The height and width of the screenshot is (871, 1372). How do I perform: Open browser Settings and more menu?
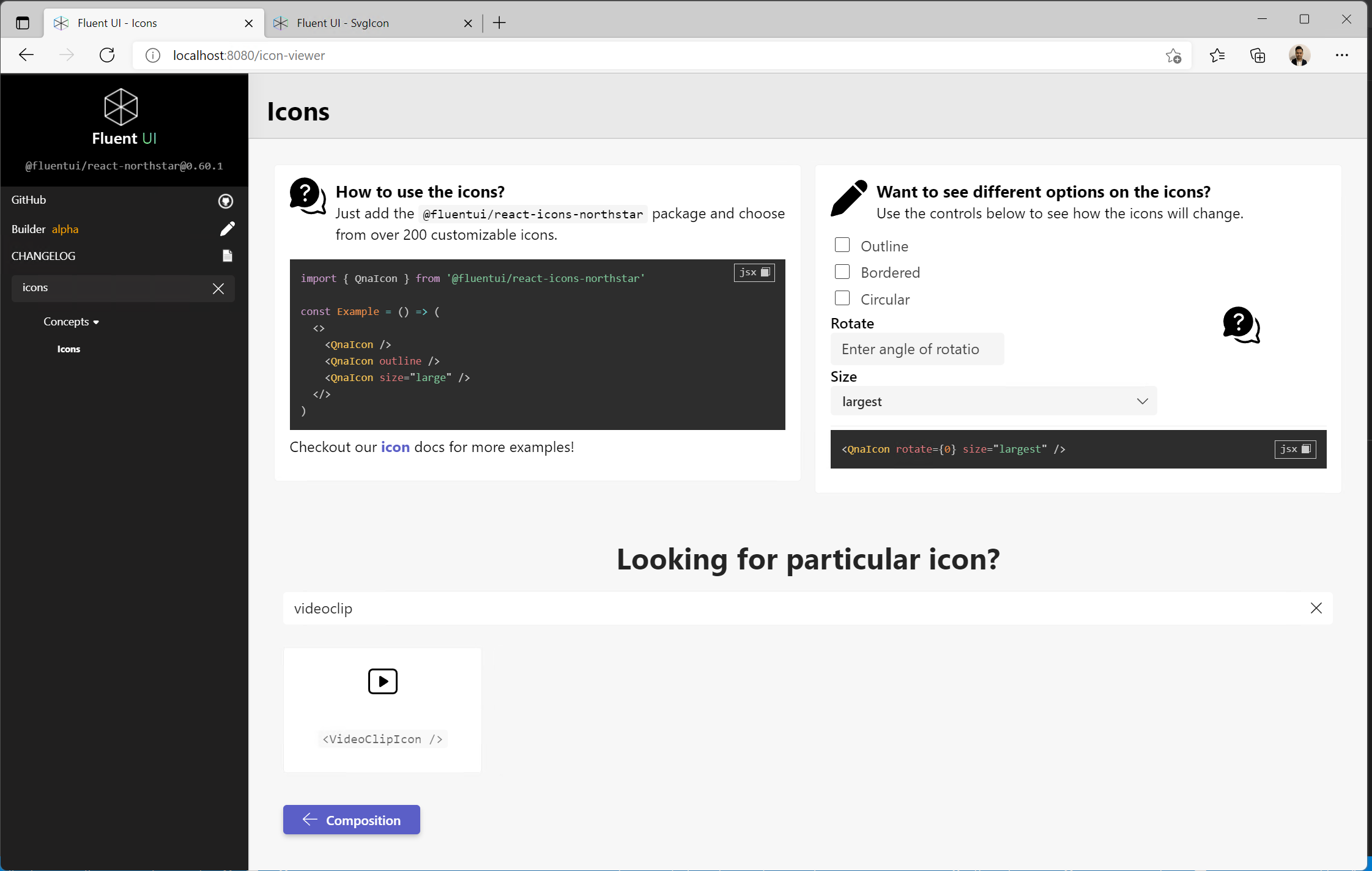(1341, 55)
